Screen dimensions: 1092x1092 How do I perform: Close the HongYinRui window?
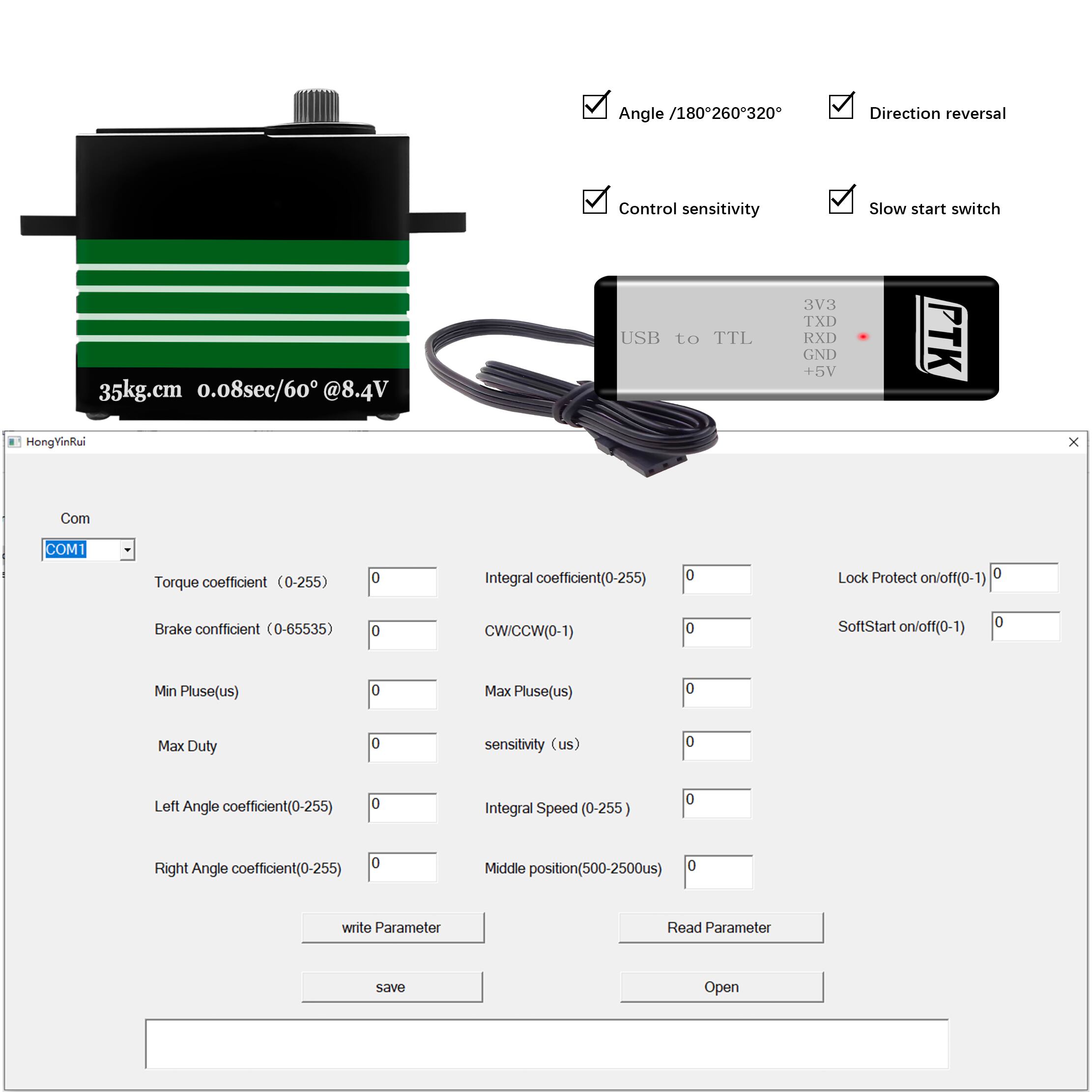click(1073, 442)
